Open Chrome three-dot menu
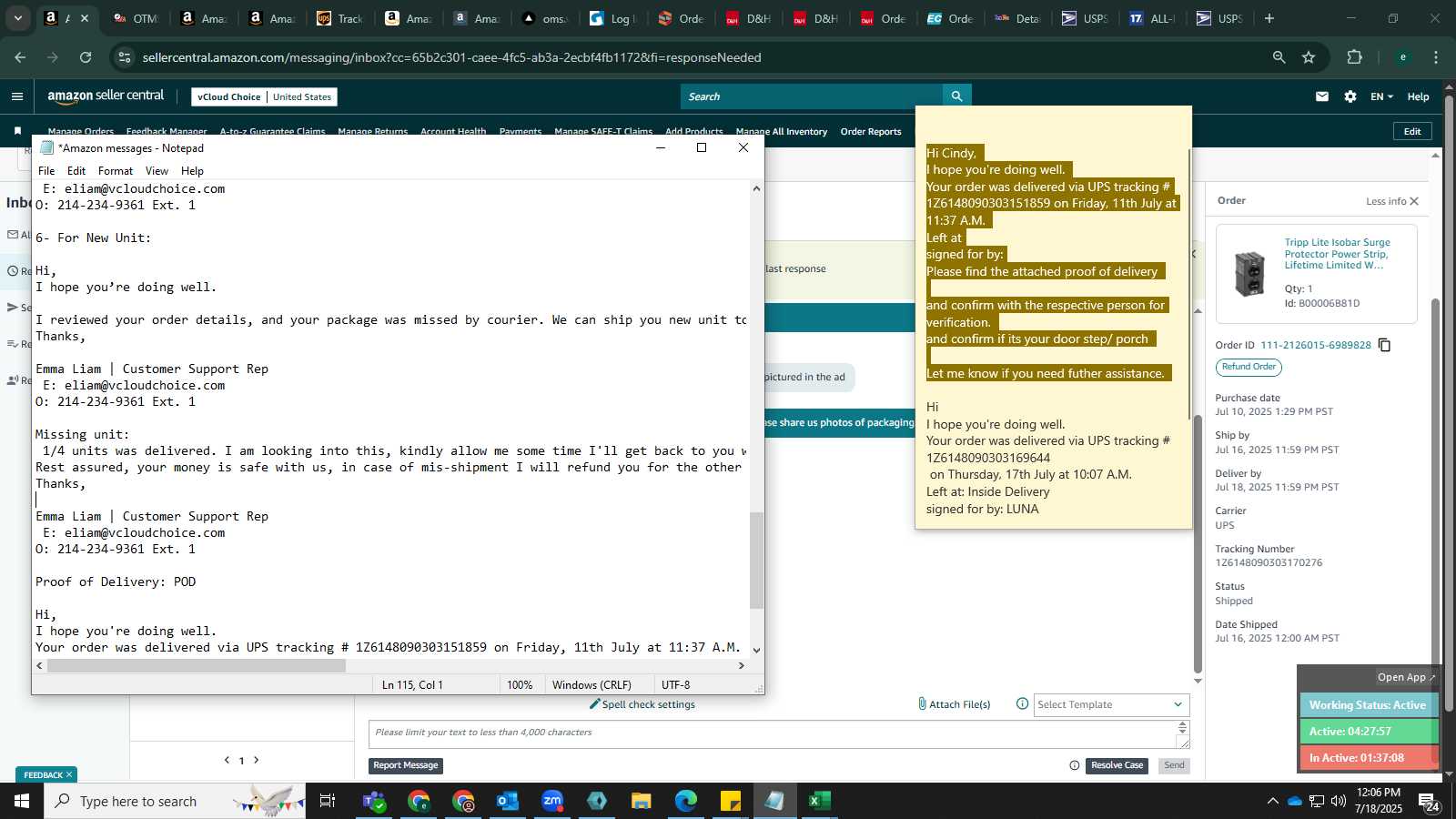The width and height of the screenshot is (1456, 819). coord(1436,57)
